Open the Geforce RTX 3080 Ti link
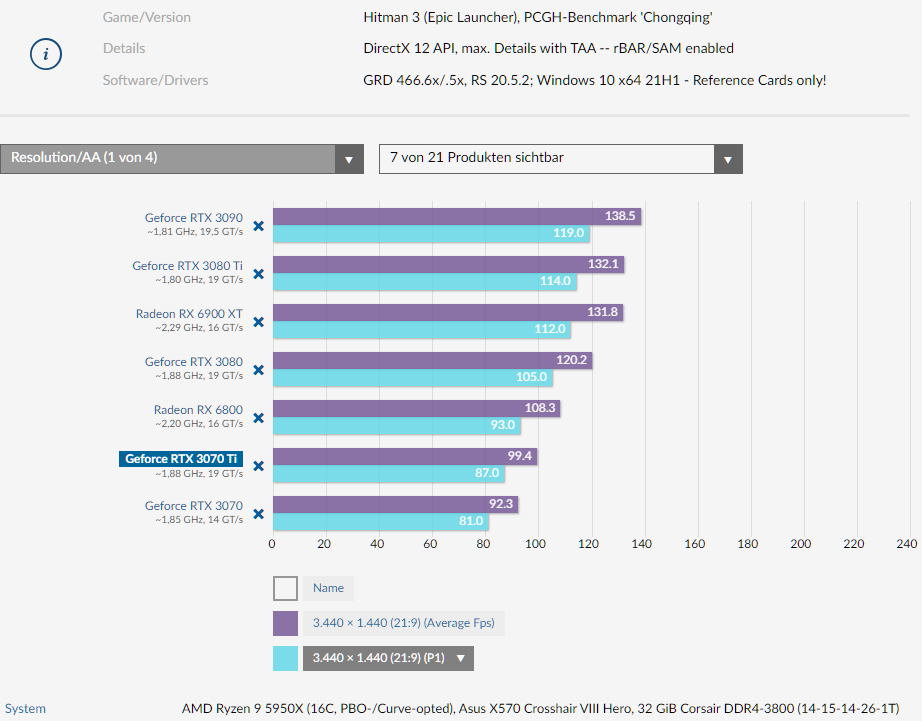Image resolution: width=922 pixels, height=721 pixels. click(x=187, y=266)
